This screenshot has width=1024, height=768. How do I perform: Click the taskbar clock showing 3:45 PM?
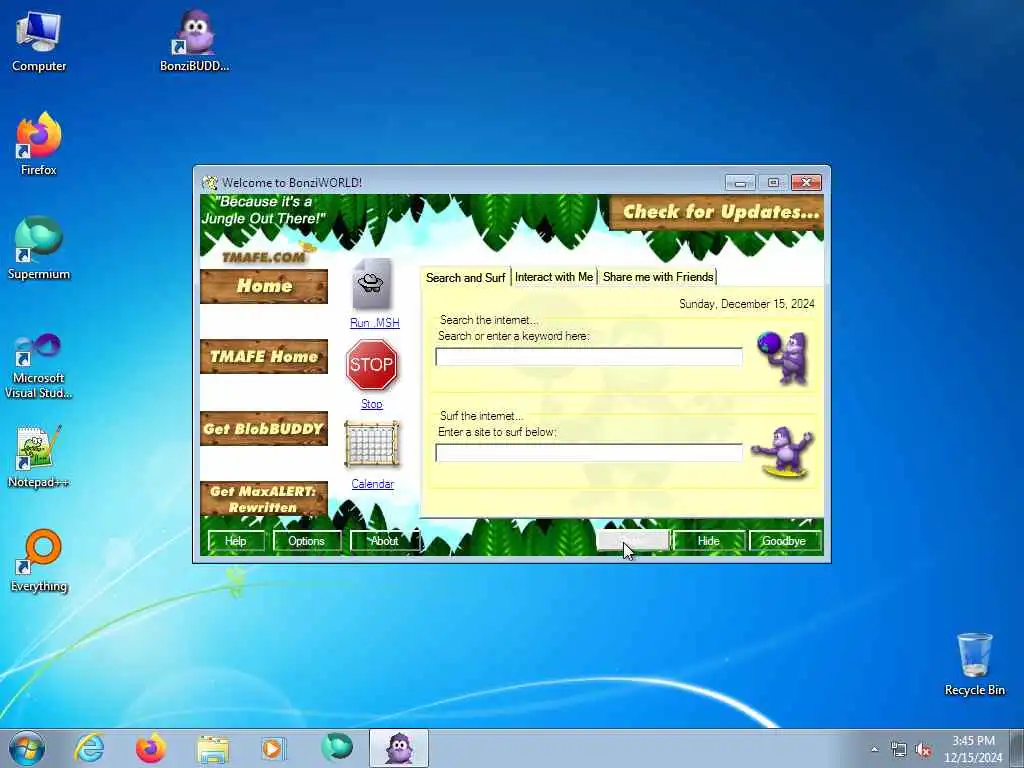[973, 749]
